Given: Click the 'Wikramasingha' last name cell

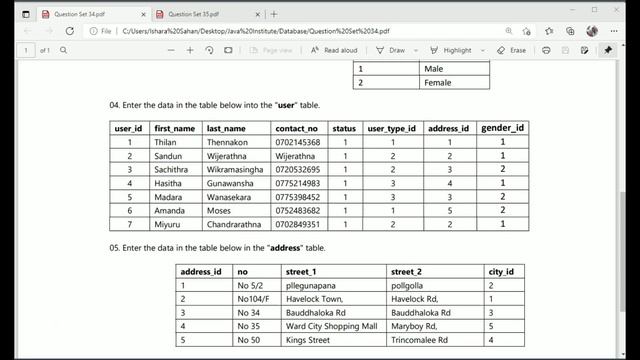Looking at the screenshot, I should pos(235,169).
